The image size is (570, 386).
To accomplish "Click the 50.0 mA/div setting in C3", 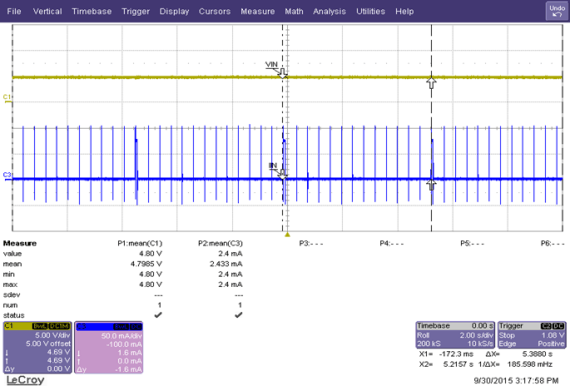I will click(x=121, y=336).
